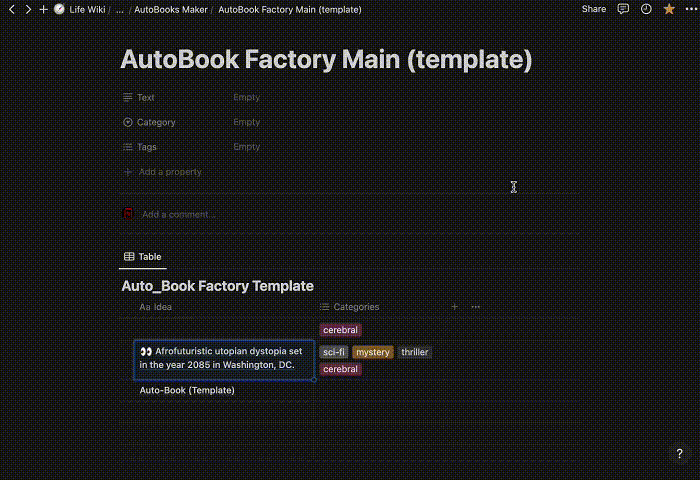
Task: Expand the collapsed breadcrumb ellipsis
Action: point(120,9)
